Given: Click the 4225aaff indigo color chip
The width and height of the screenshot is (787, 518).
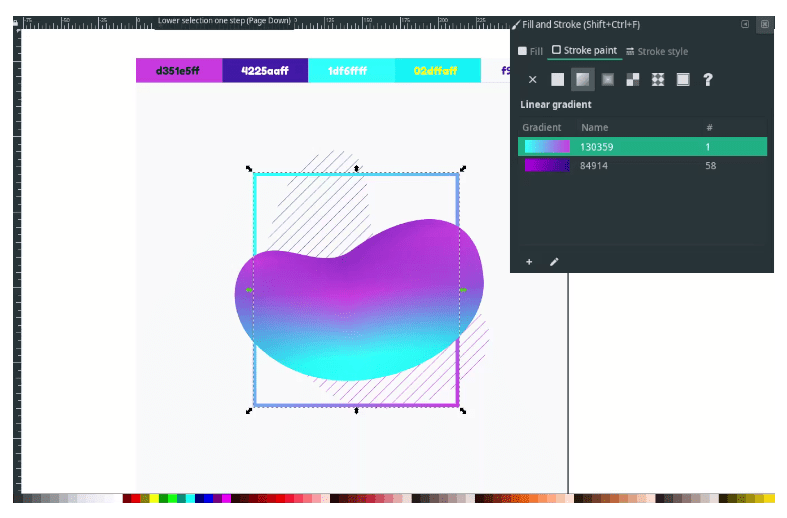Looking at the screenshot, I should 265,71.
